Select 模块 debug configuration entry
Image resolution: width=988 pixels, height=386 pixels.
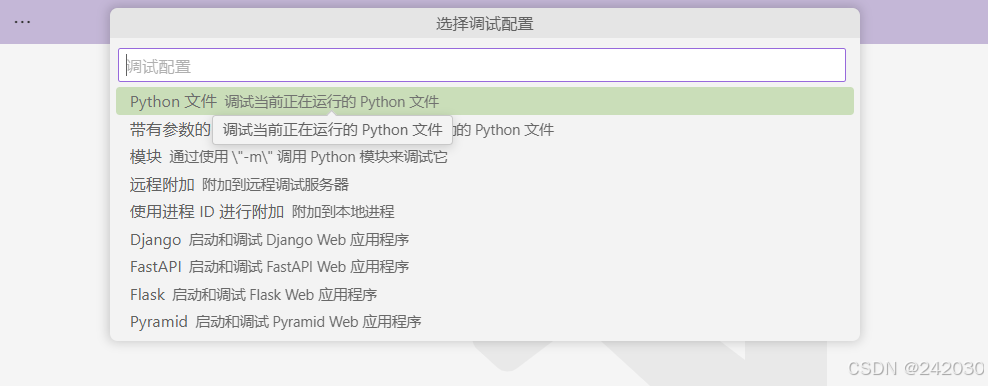pos(485,157)
